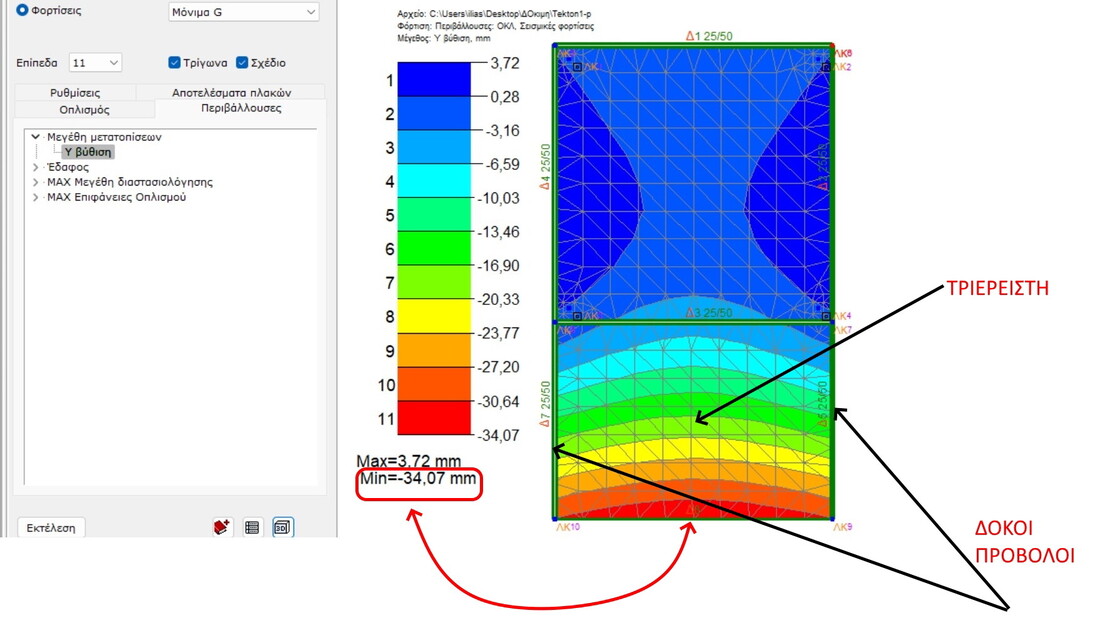Open the Επίπεδα levels dropdown
Screen dimensions: 1100x618
click(x=96, y=62)
